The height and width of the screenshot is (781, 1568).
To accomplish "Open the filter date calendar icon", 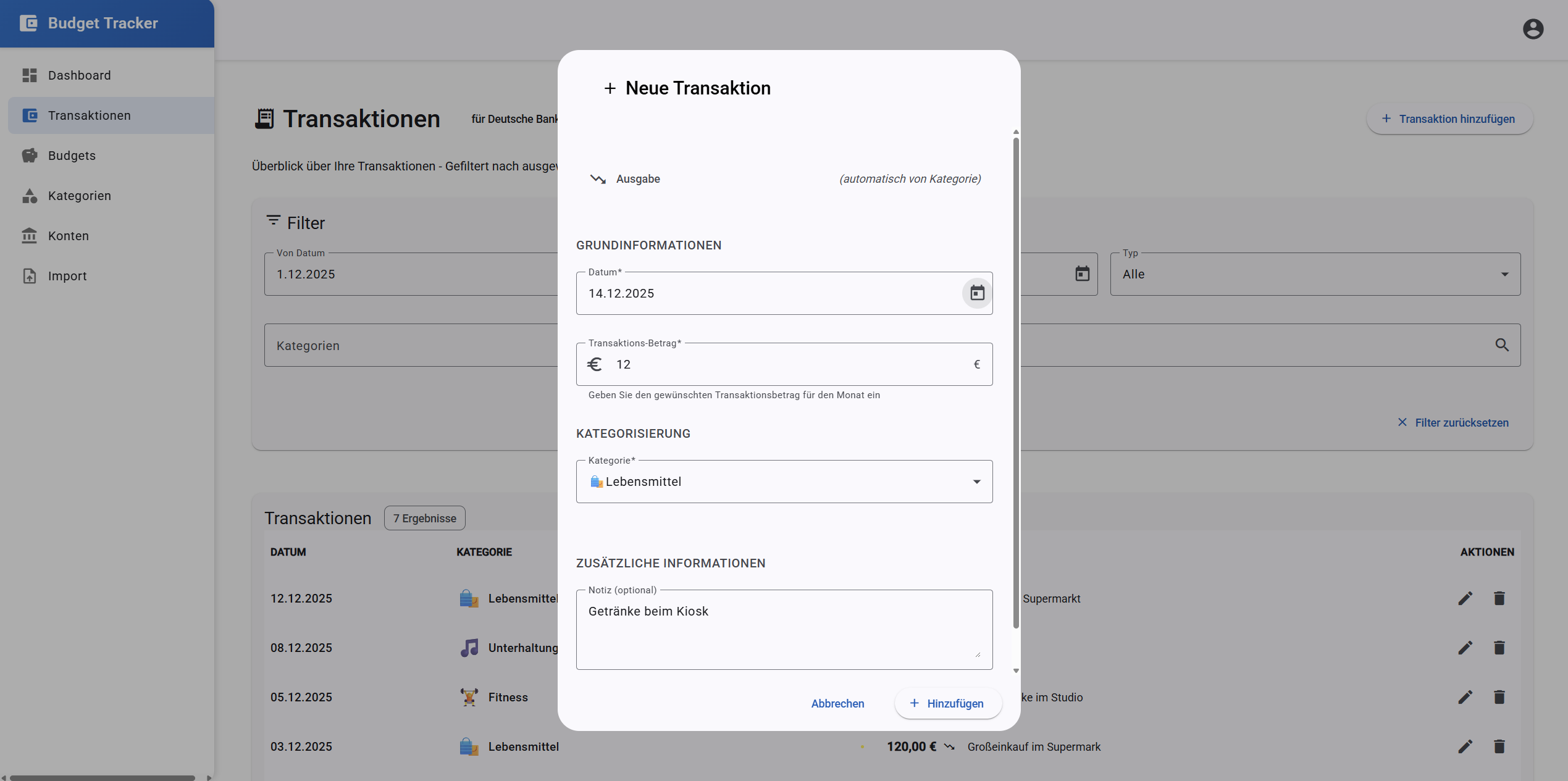I will pos(1082,274).
